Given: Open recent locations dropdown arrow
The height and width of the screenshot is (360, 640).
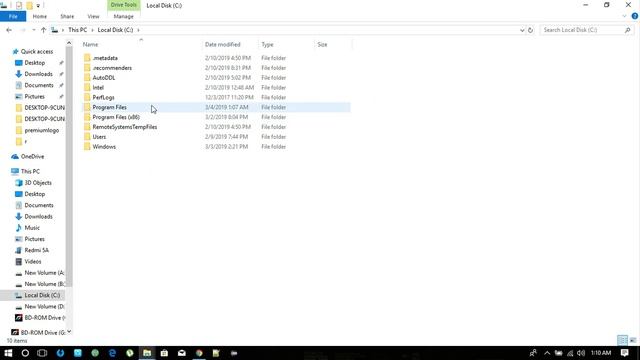Looking at the screenshot, I should tap(33, 30).
